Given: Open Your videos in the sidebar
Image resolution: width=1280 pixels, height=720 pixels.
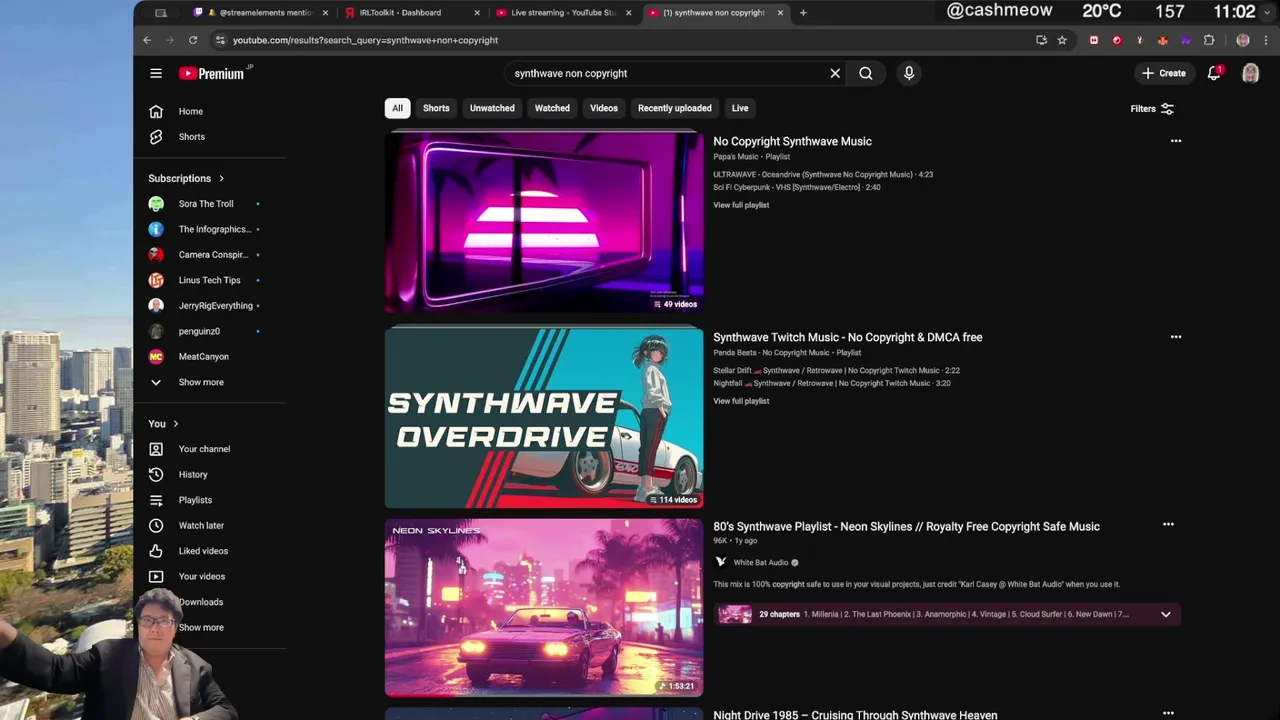Looking at the screenshot, I should 204,577.
